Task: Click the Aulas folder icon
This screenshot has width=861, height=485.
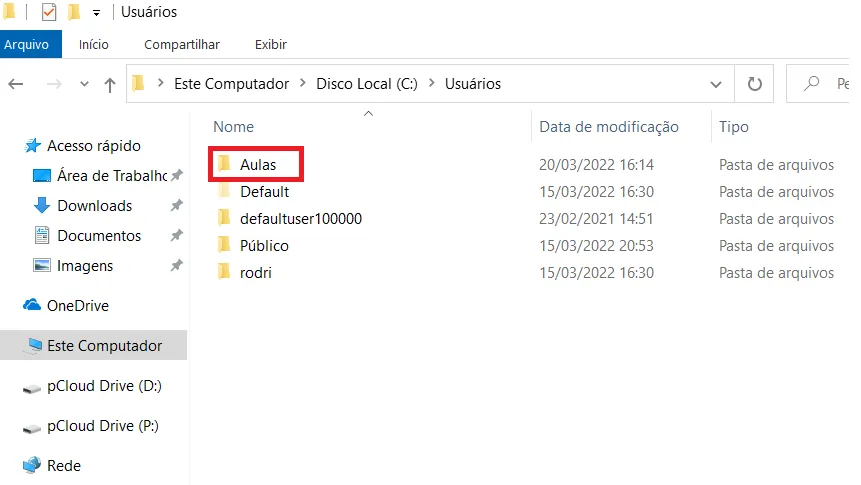Action: (224, 164)
